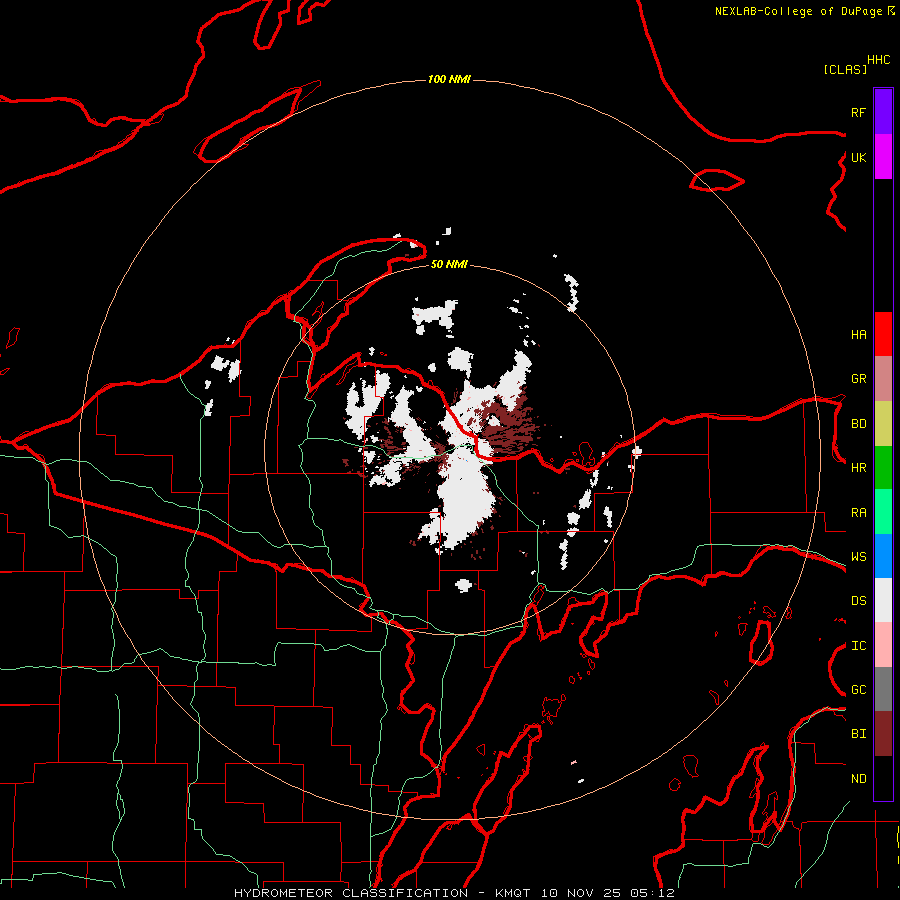The image size is (900, 900).
Task: Click the WS legend label
Action: pyautogui.click(x=858, y=557)
